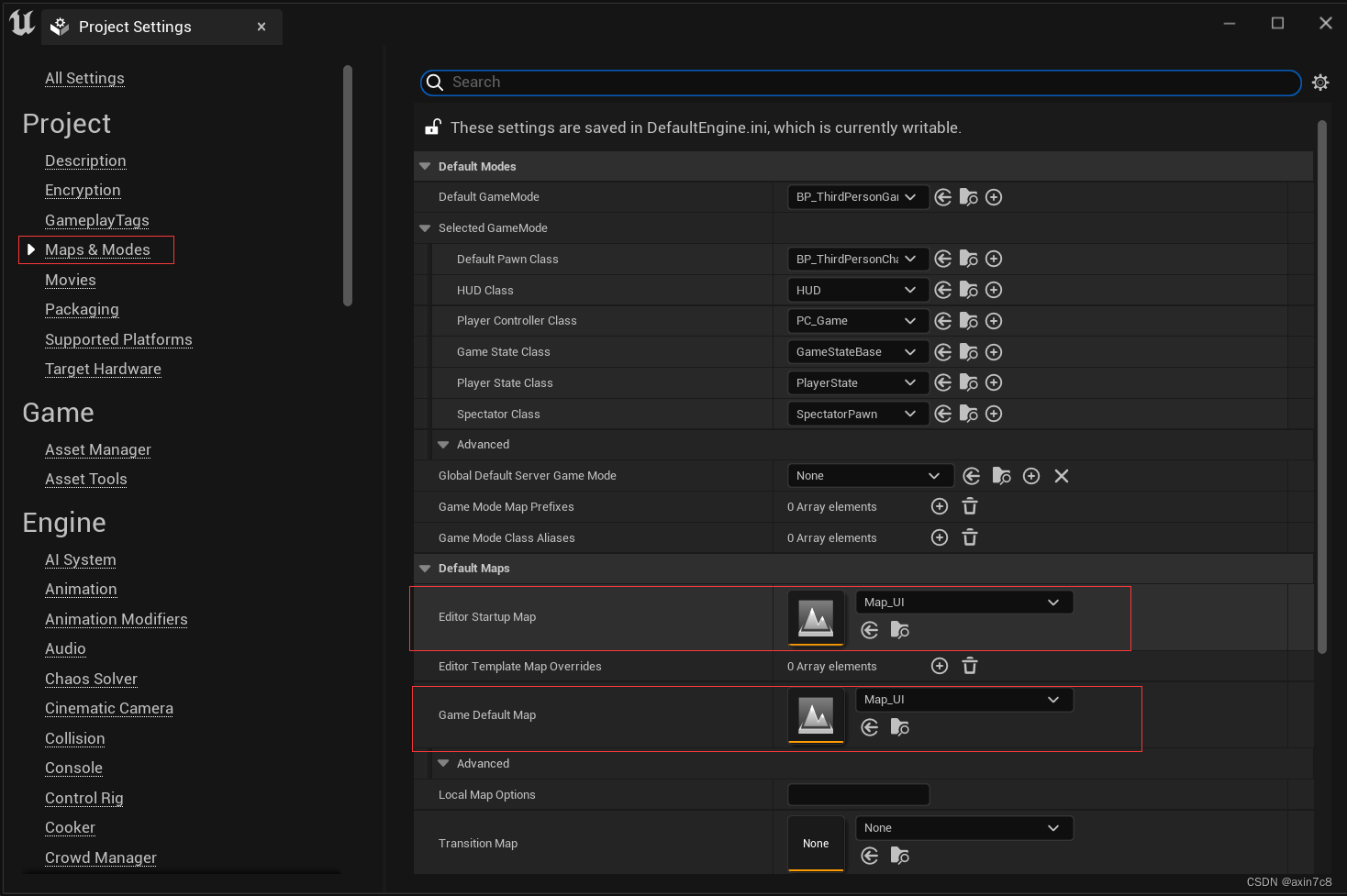
Task: Remove all Game Mode Map Prefixes elements
Action: 970,506
